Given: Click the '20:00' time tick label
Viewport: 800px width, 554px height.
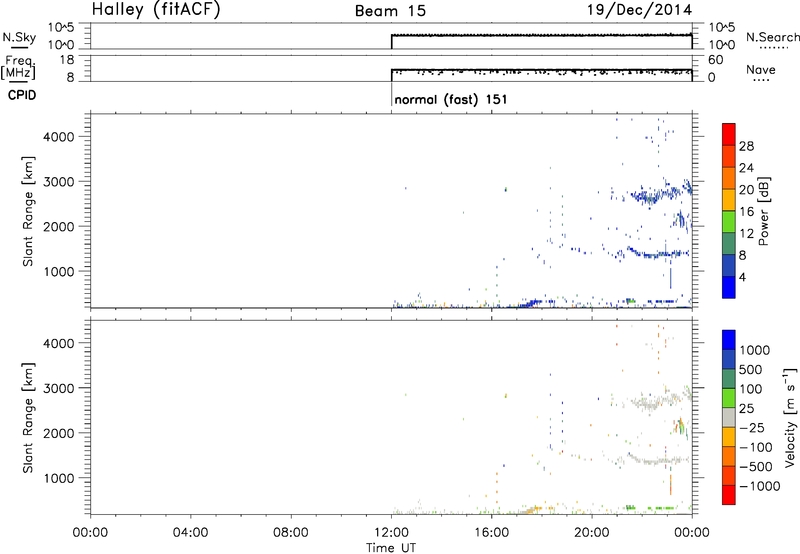Looking at the screenshot, I should coord(591,532).
